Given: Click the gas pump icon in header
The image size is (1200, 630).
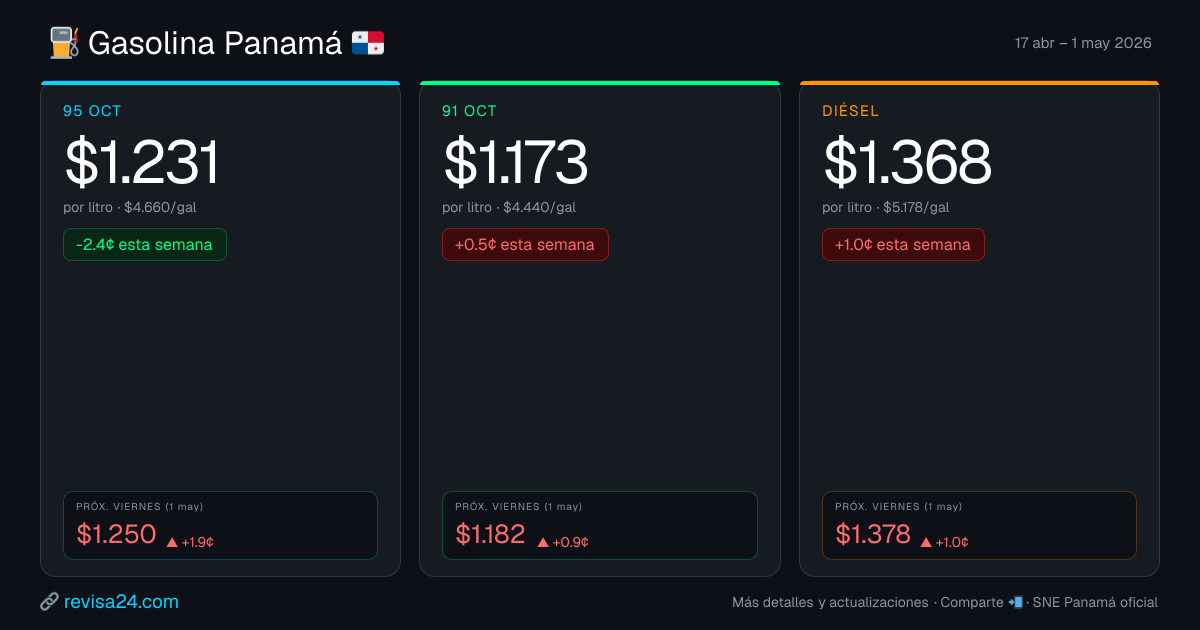Looking at the screenshot, I should (64, 43).
